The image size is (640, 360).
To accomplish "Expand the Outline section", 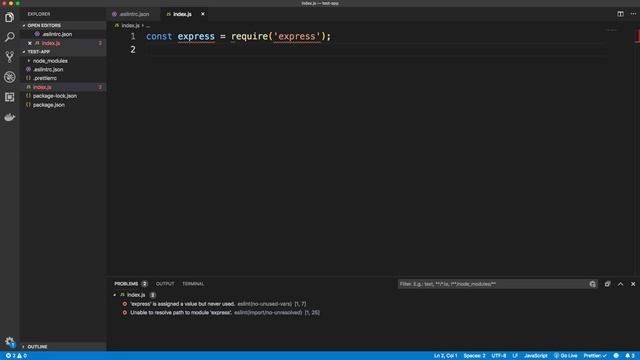I will pyautogui.click(x=64, y=347).
